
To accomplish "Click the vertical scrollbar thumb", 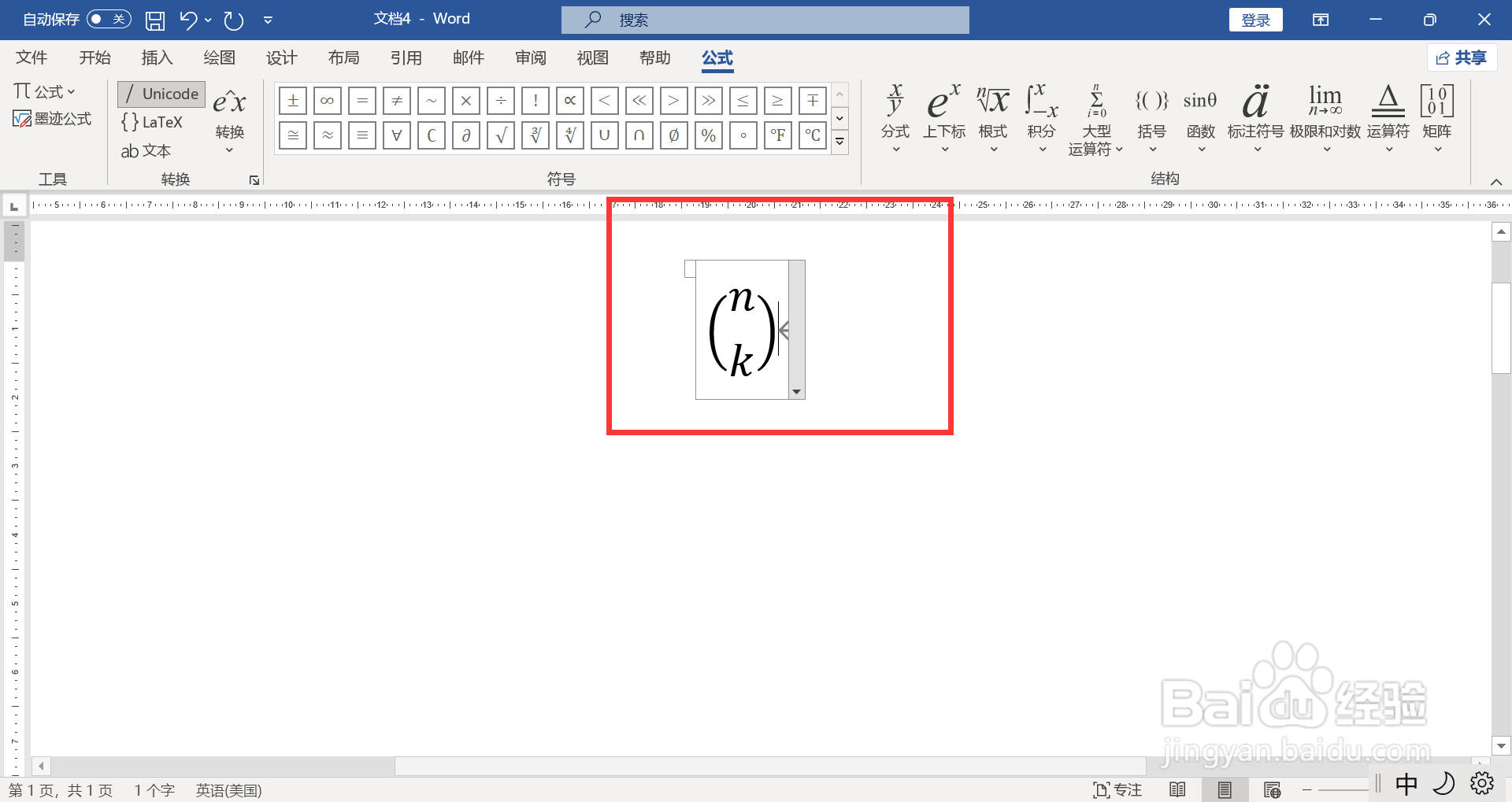I will pos(1502,327).
